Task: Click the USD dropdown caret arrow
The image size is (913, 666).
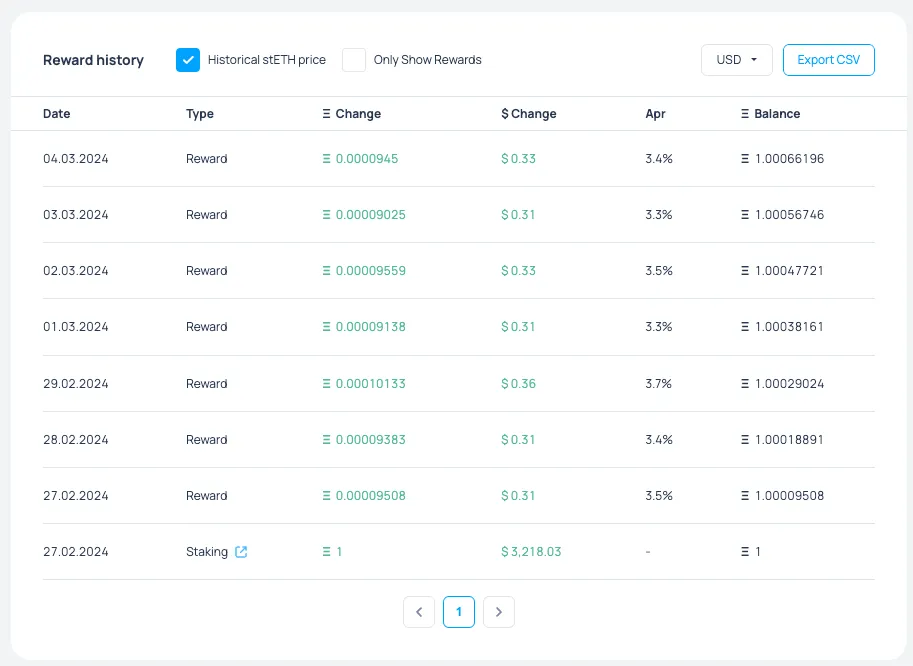Action: (x=754, y=60)
